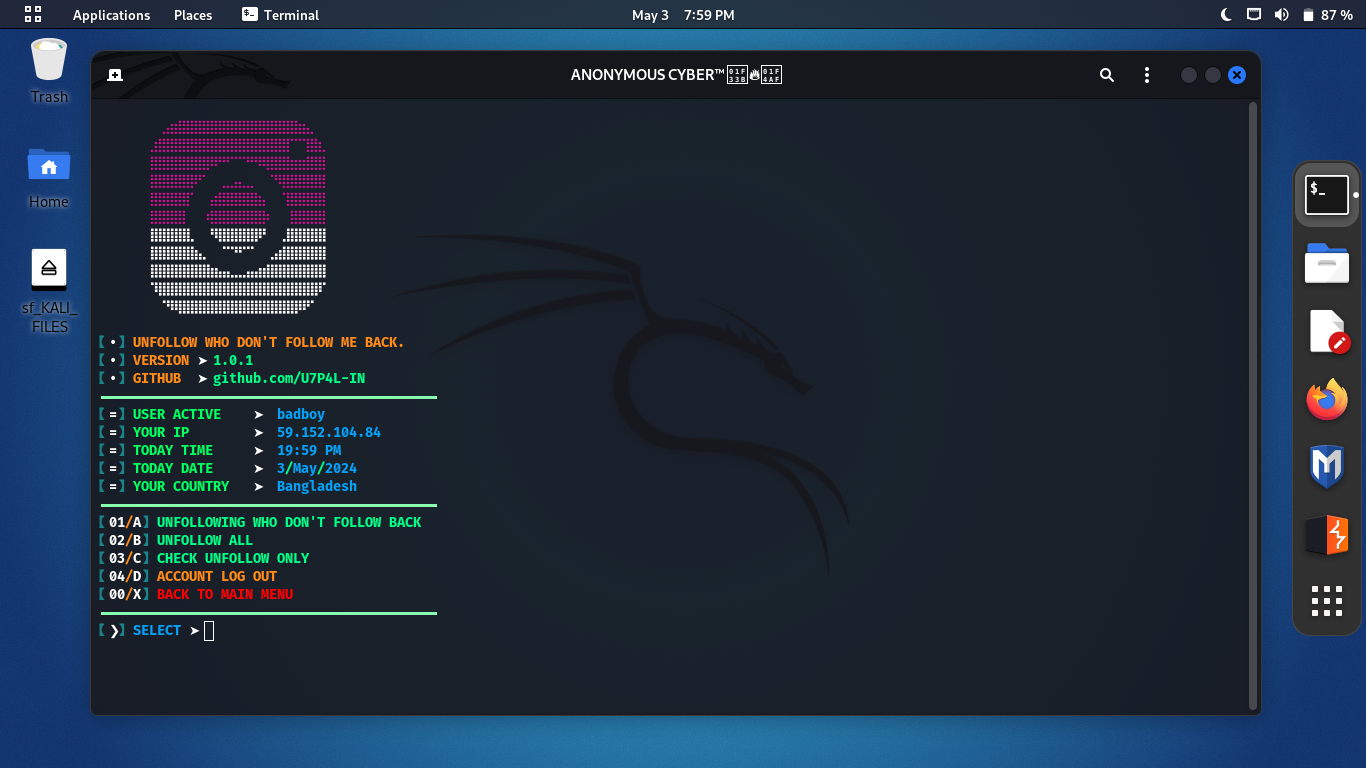The width and height of the screenshot is (1366, 768).
Task: Click the IP address 59.152.104.84
Action: tap(329, 432)
